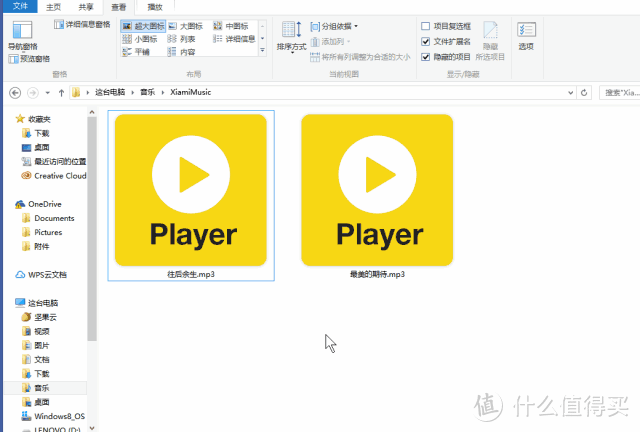Select Extra large icons layout

(x=143, y=26)
